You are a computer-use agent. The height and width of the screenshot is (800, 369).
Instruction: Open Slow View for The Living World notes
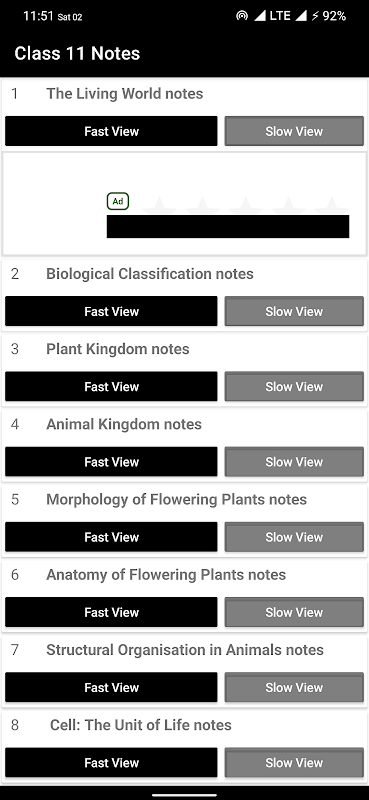294,131
